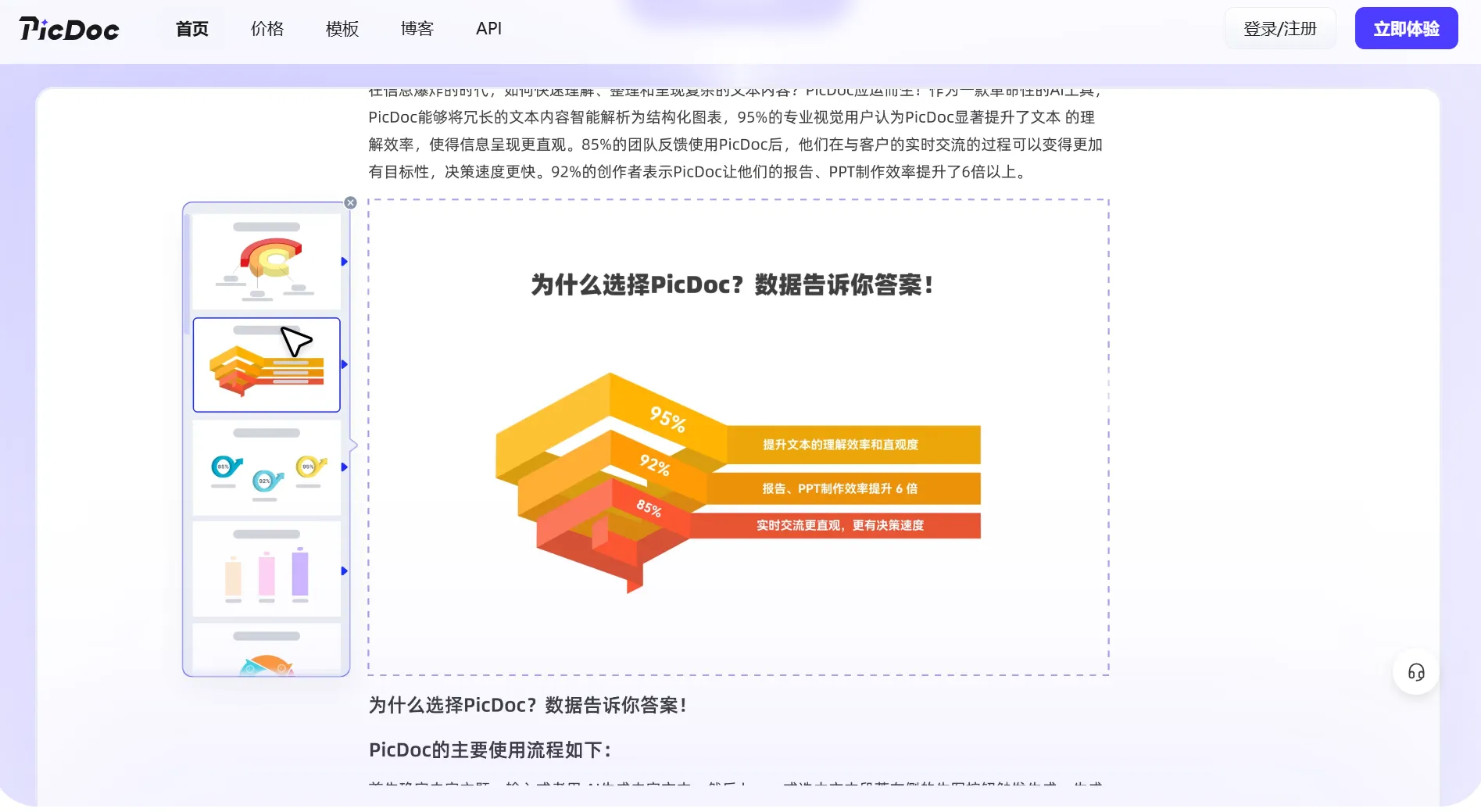Screen dimensions: 1481x812
Task: Click the 实时交流更直观，更有决策速度 bar
Action: [x=835, y=525]
